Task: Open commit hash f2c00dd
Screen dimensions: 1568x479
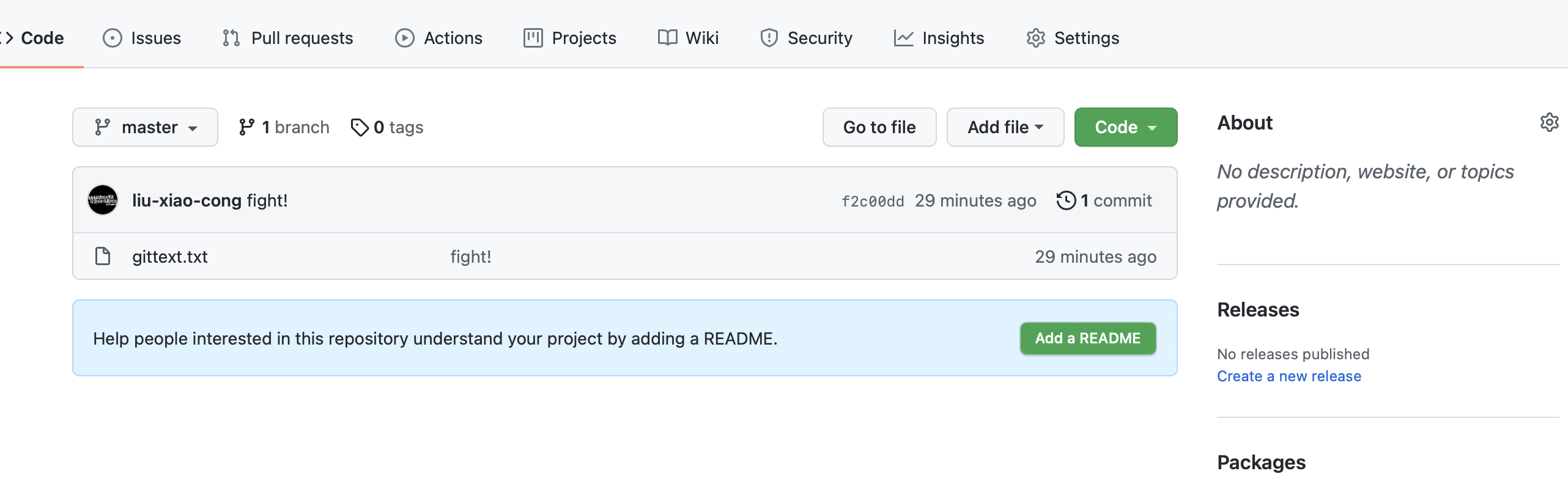Action: [x=873, y=202]
